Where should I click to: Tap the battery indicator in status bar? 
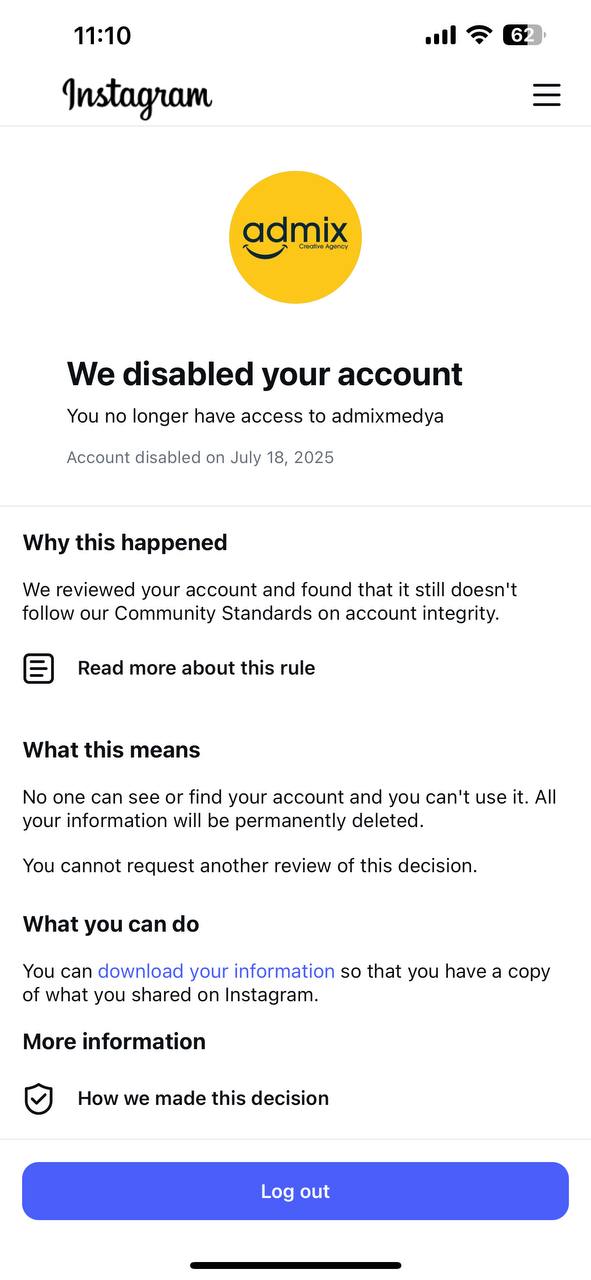[523, 35]
